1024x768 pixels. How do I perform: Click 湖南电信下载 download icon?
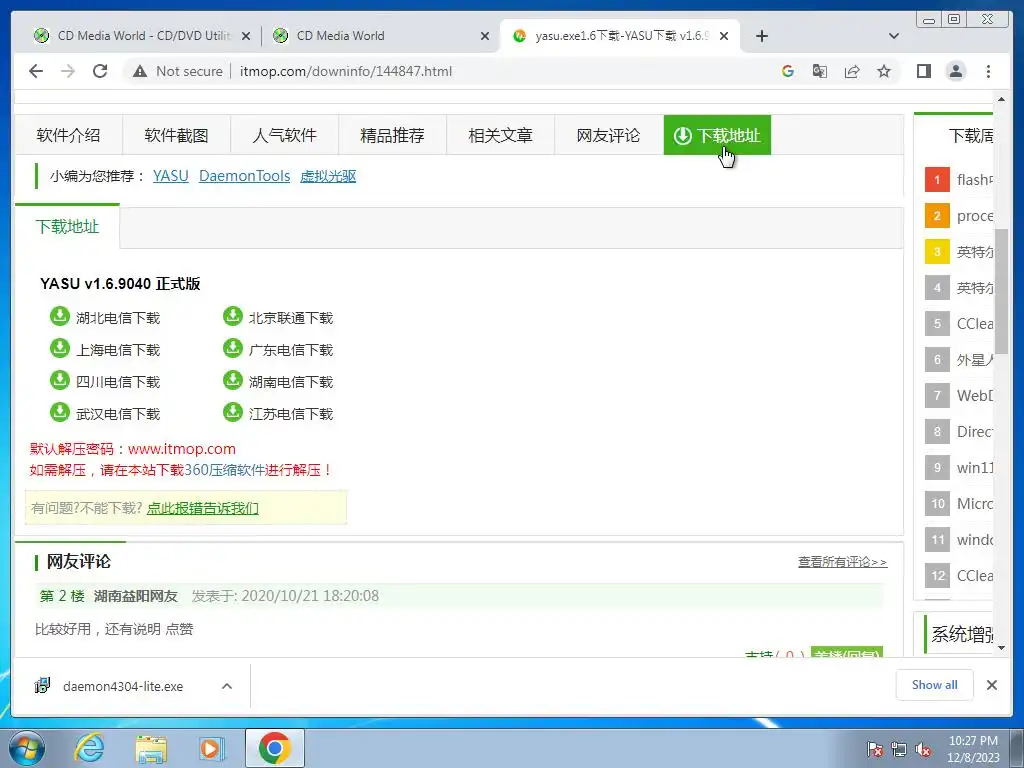coord(232,380)
